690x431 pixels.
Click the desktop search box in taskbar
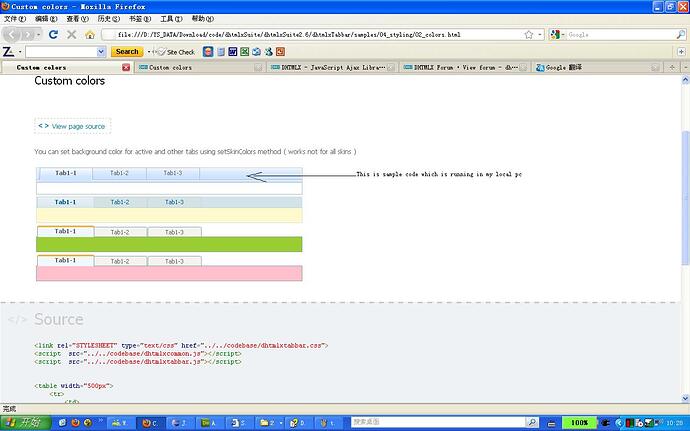pyautogui.click(x=438, y=422)
